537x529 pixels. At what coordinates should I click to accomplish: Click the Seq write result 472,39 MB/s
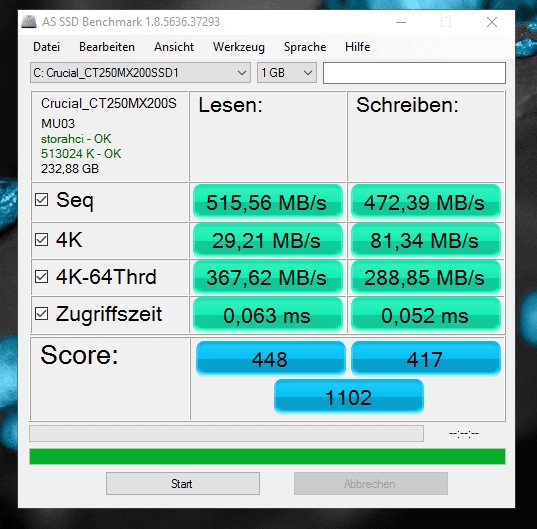(426, 202)
